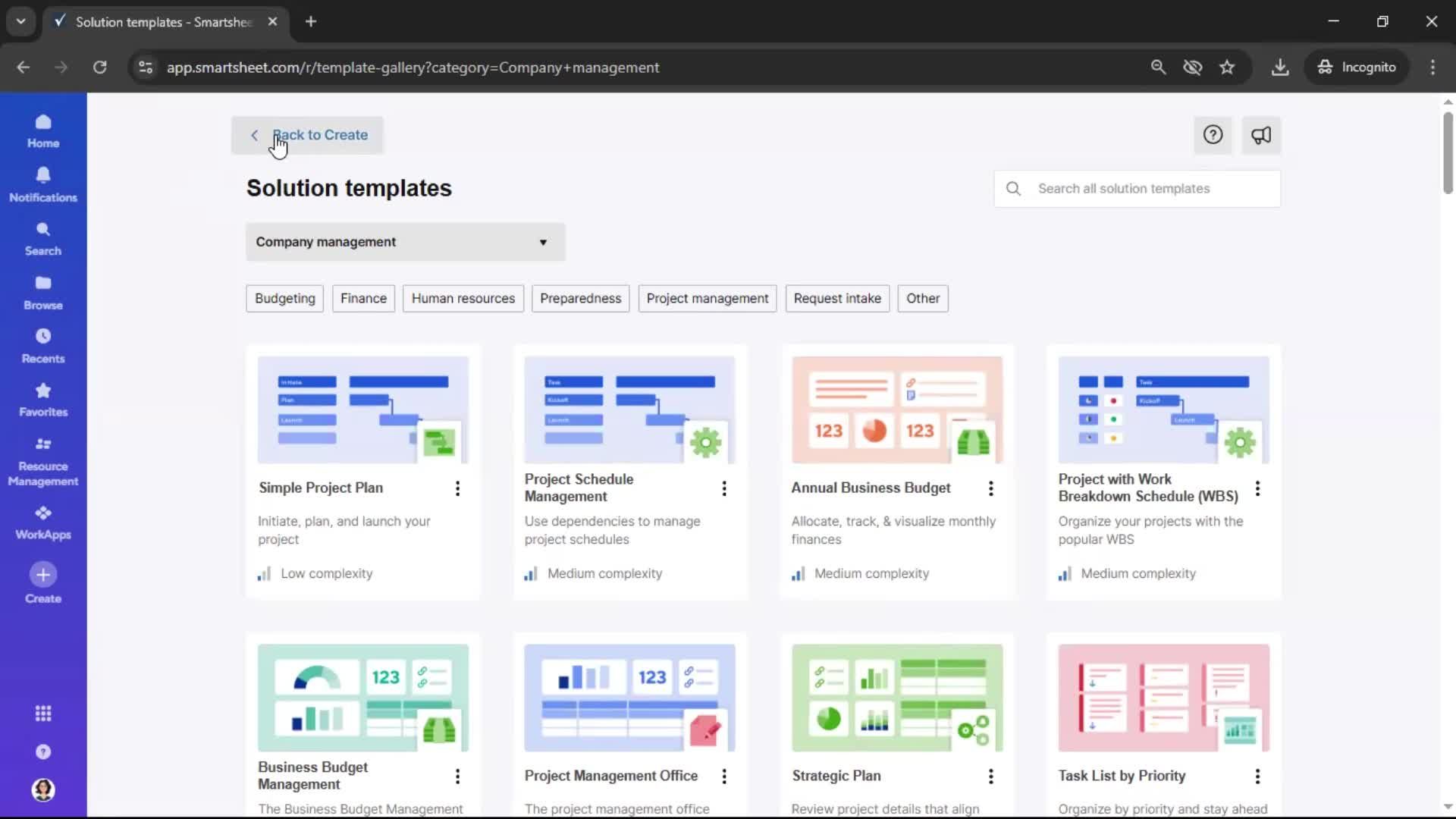Open the Notifications bell icon

(x=43, y=176)
